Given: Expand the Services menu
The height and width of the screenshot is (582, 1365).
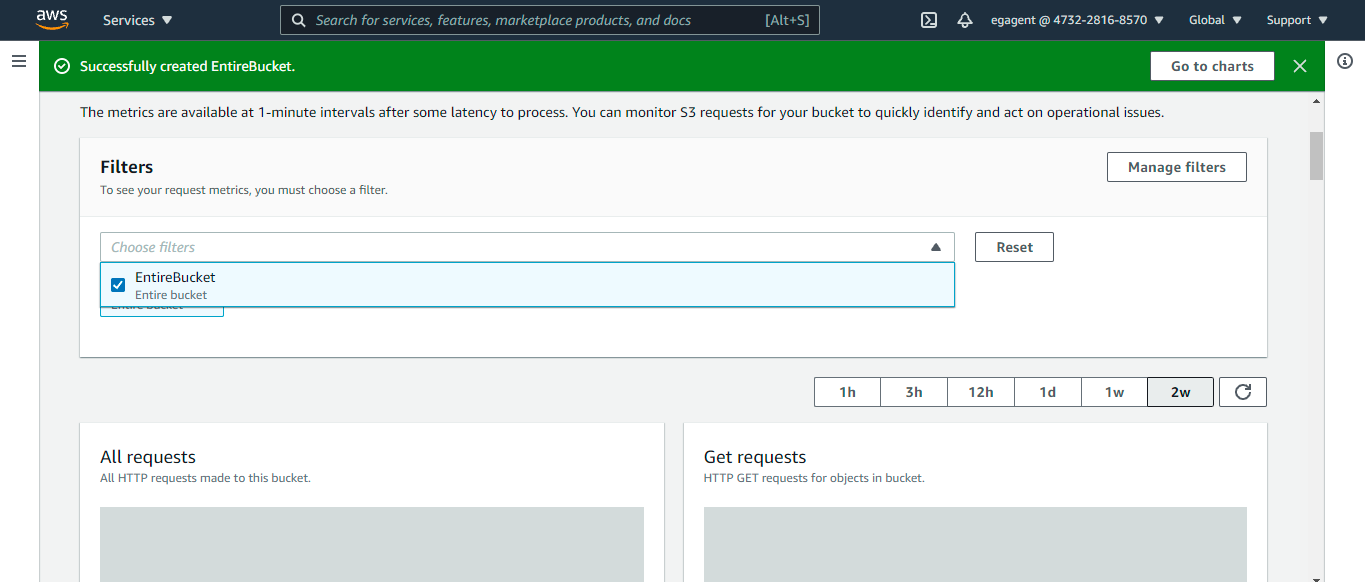Looking at the screenshot, I should coord(138,20).
